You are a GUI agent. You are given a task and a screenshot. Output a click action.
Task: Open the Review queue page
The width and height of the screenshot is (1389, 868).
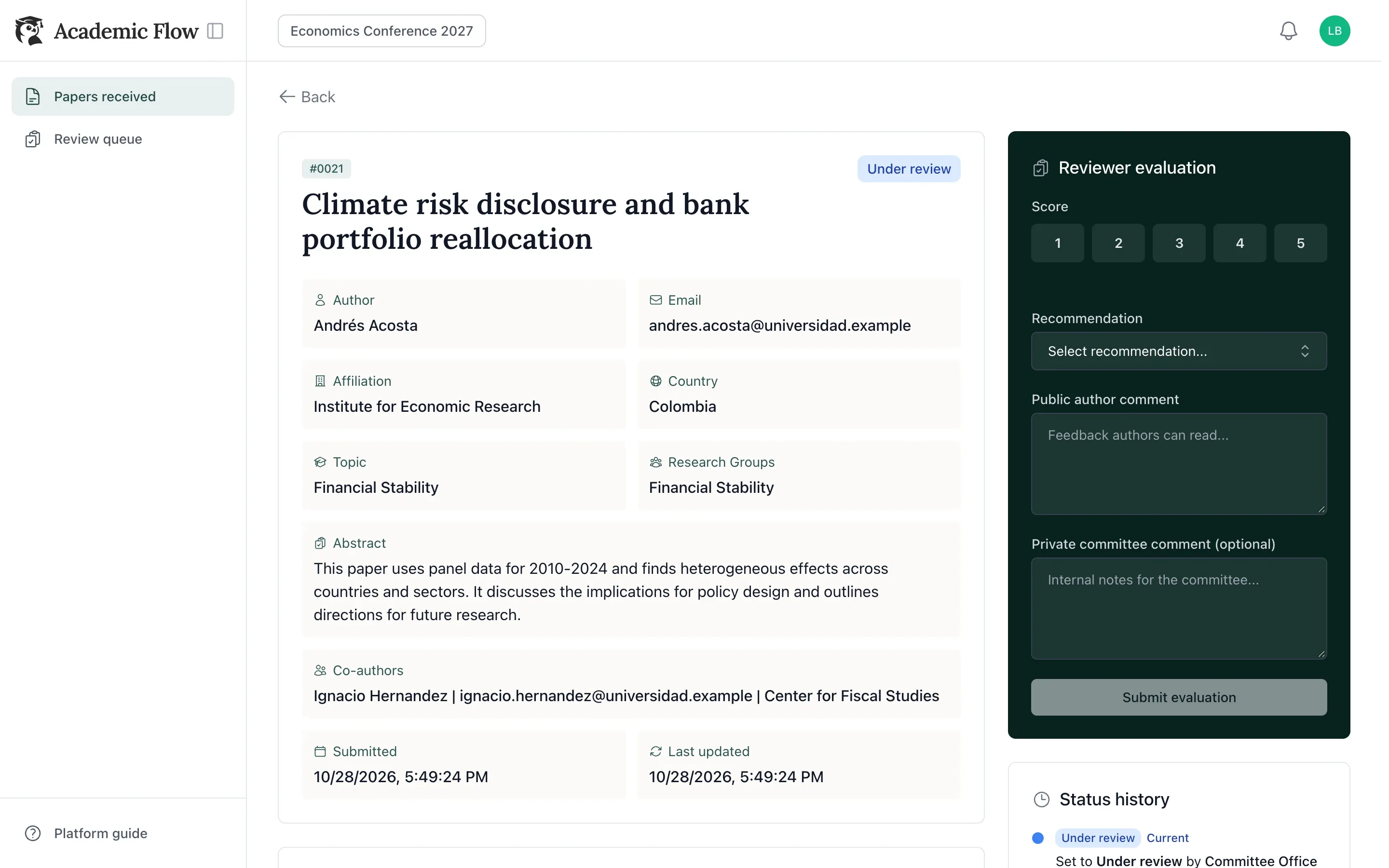point(123,139)
